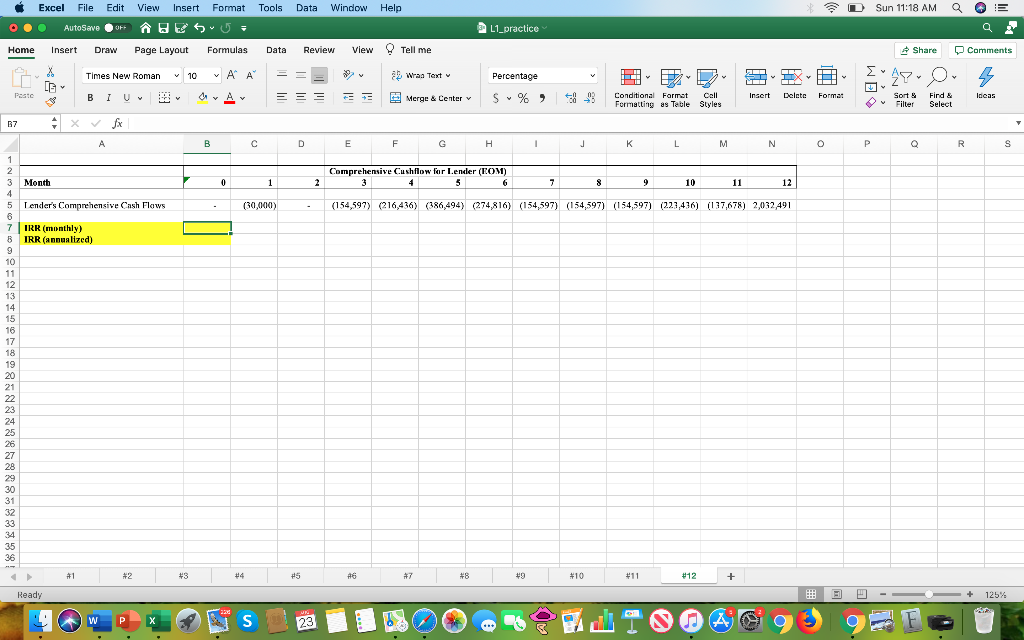This screenshot has height=640, width=1024.
Task: Open the Formulas ribbon tab
Action: click(x=227, y=50)
